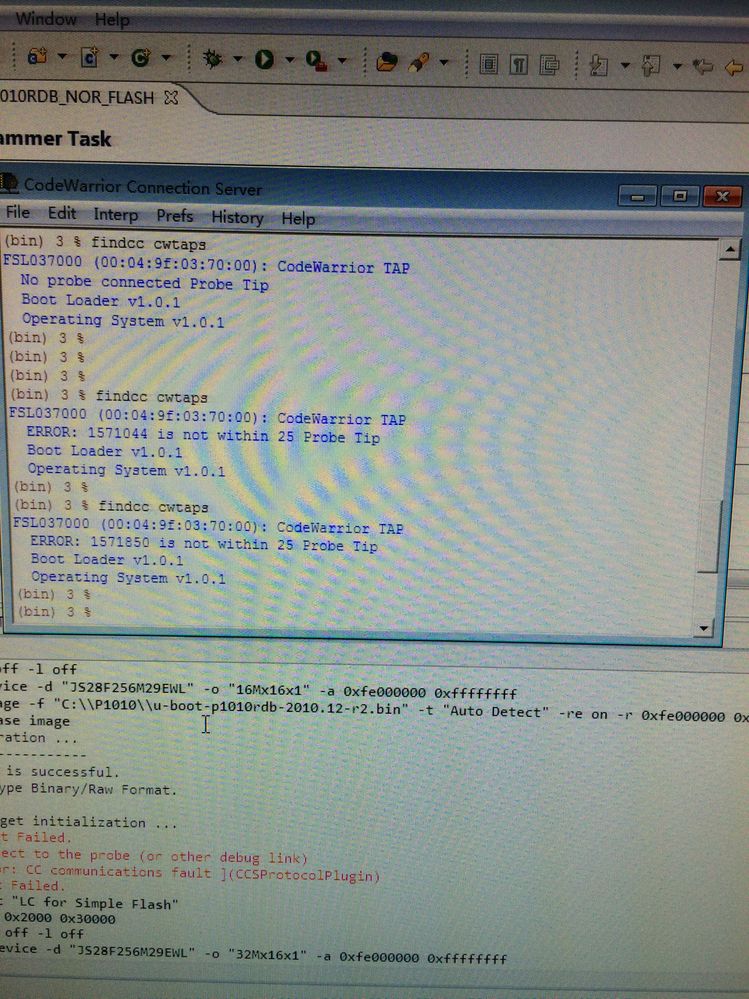
Task: Click the yellow Back navigation arrow
Action: point(734,67)
